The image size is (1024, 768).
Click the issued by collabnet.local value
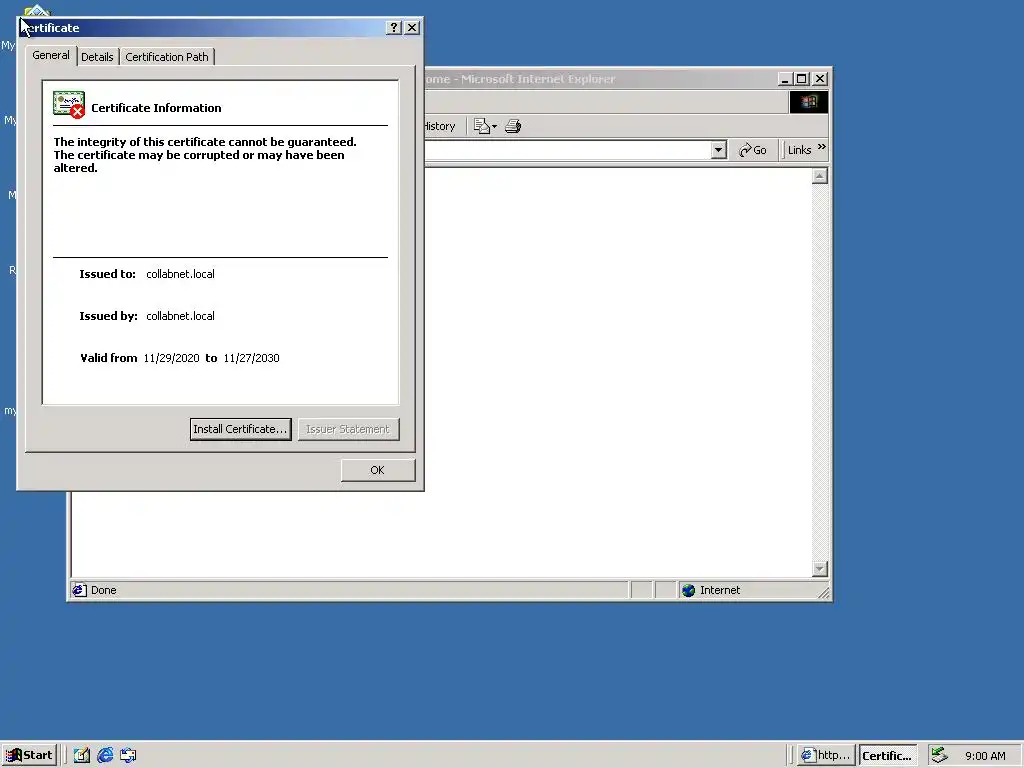tap(180, 316)
